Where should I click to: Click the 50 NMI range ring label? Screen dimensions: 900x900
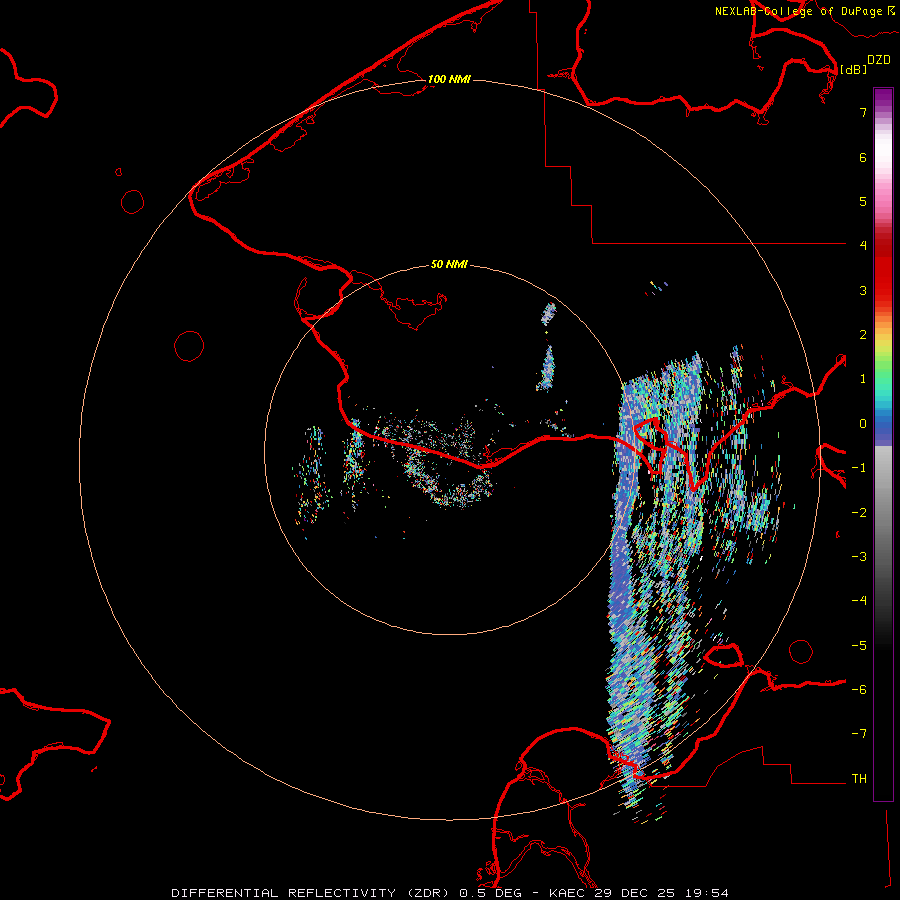[449, 264]
